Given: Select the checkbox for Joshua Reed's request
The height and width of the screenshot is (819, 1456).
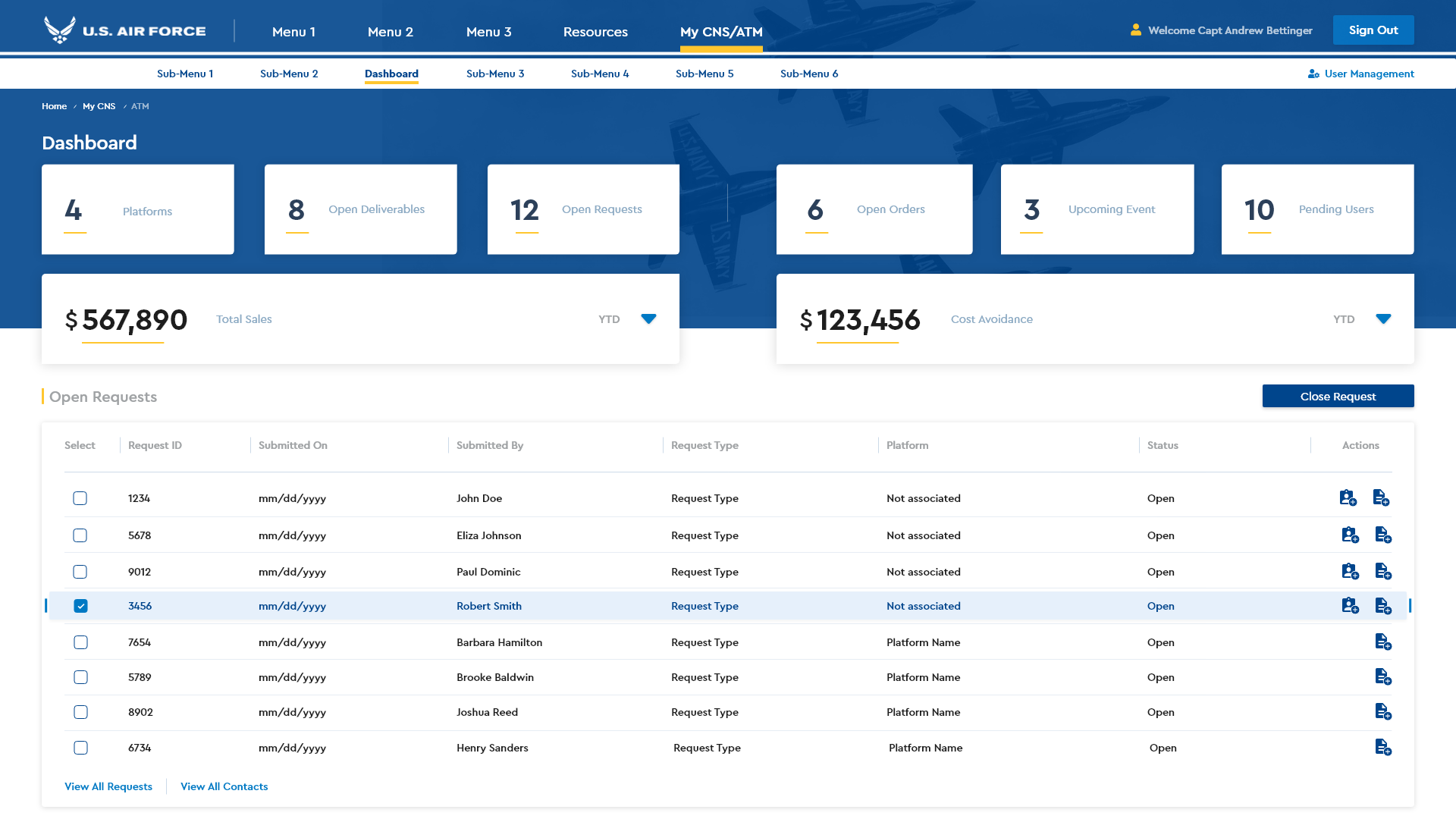Looking at the screenshot, I should click(81, 712).
